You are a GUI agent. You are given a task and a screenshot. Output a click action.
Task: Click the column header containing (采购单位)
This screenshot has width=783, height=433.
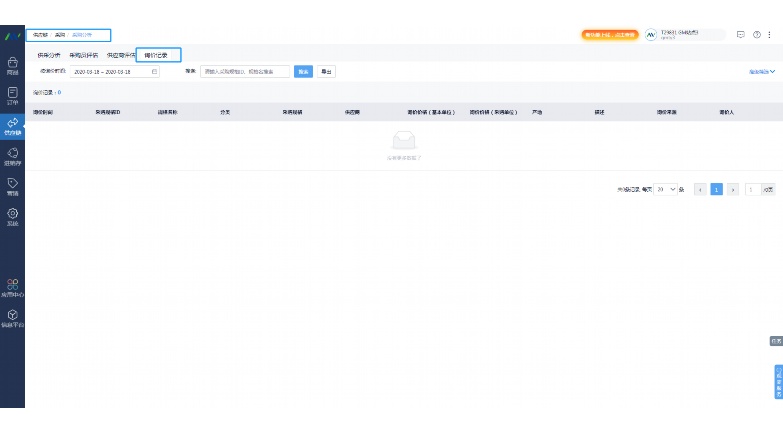pyautogui.click(x=493, y=112)
